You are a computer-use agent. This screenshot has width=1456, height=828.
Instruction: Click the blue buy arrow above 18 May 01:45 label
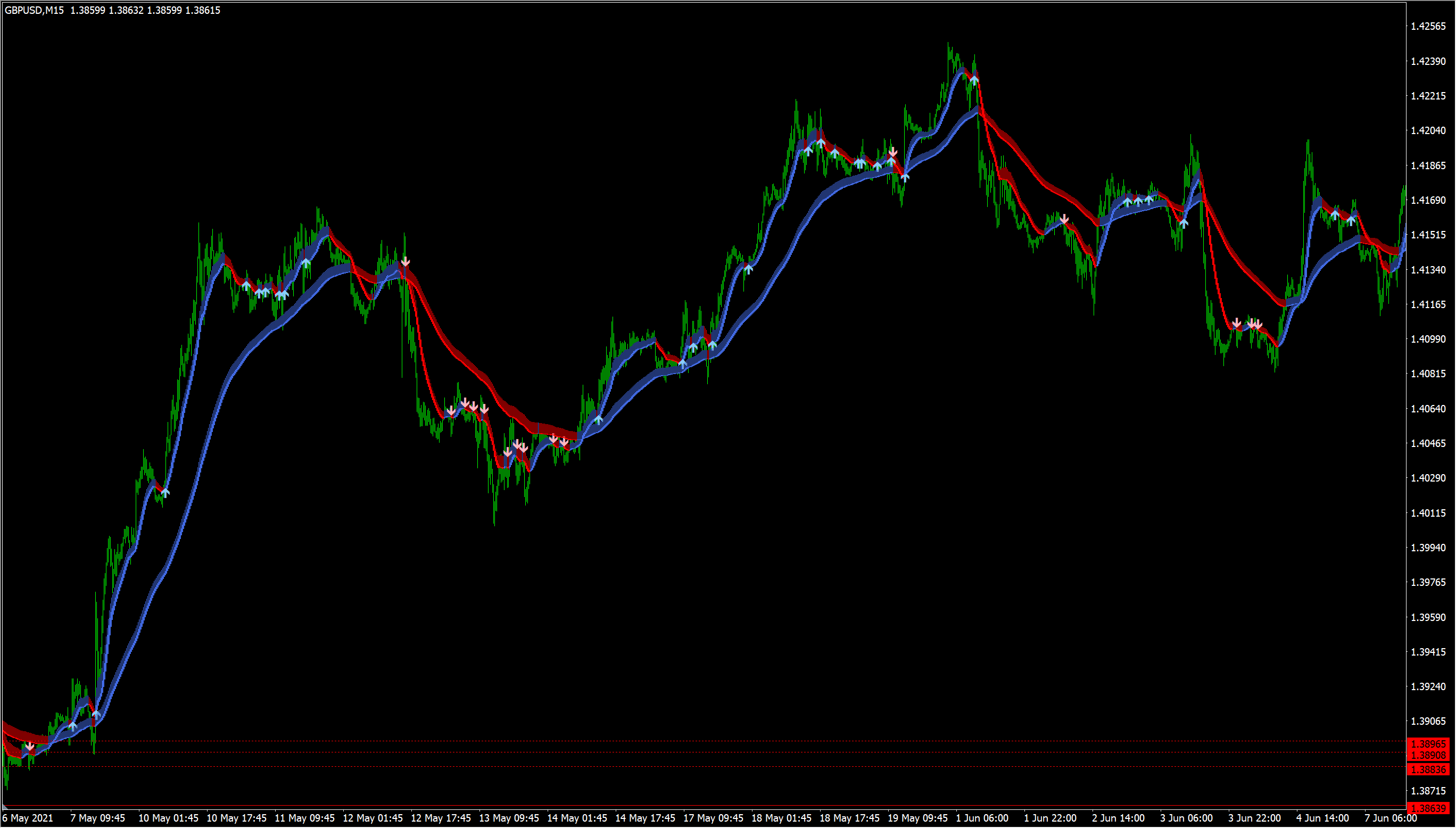pos(749,269)
